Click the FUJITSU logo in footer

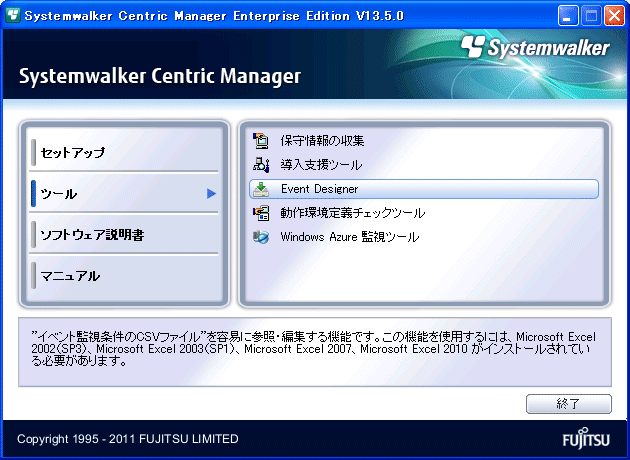(x=586, y=439)
